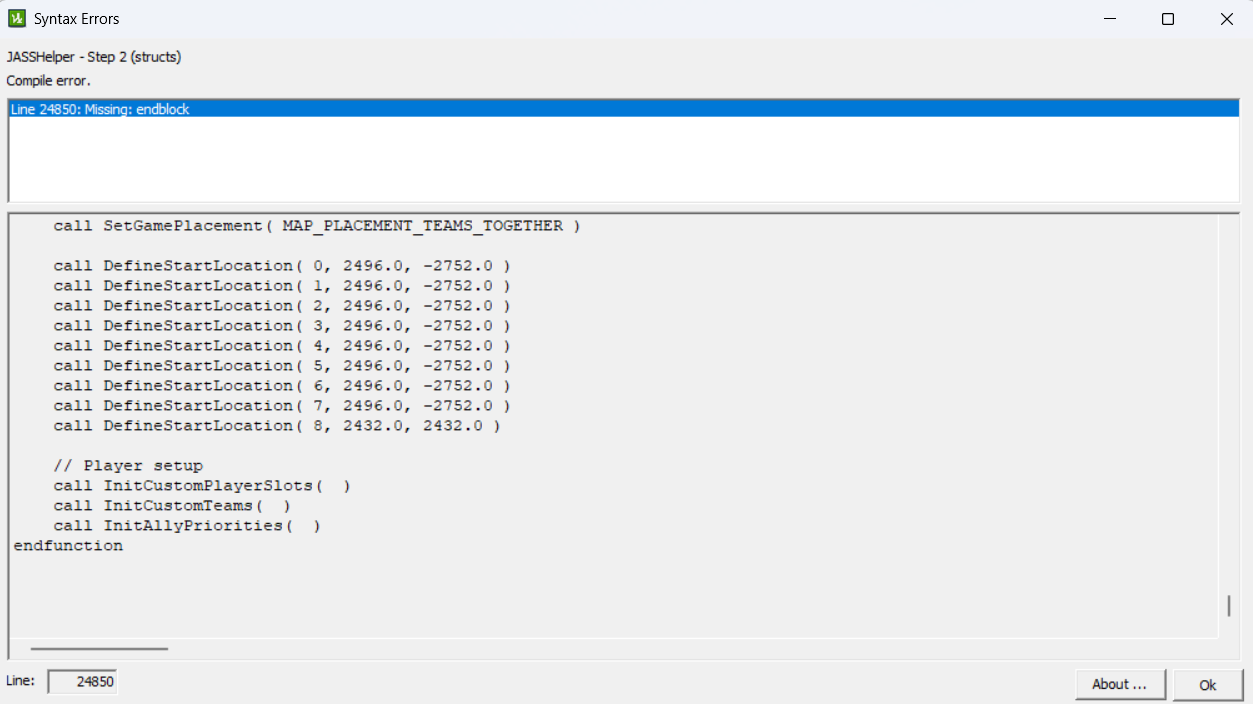Click the InitAllyPriorities call line

(x=187, y=526)
